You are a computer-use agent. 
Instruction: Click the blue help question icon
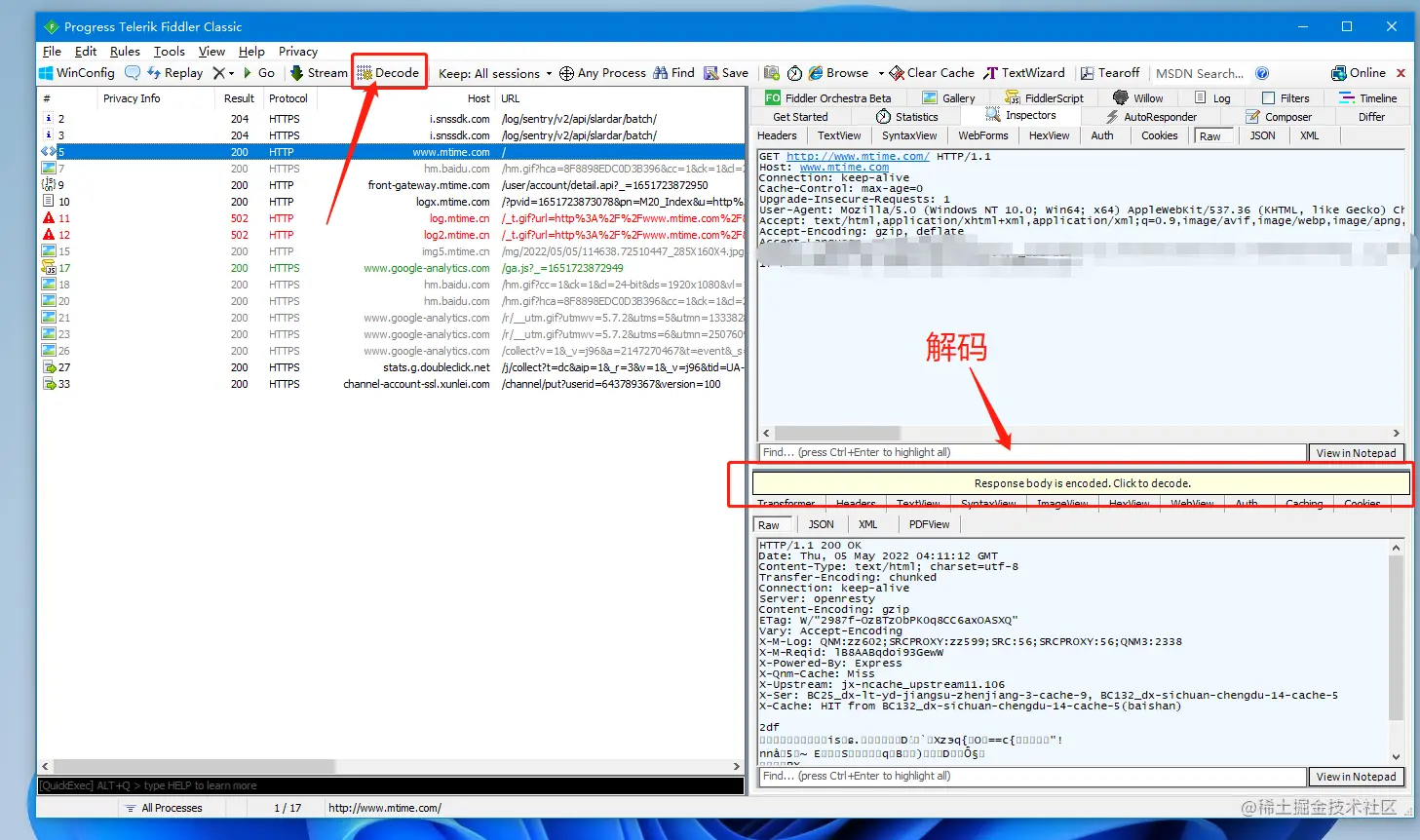(1262, 73)
